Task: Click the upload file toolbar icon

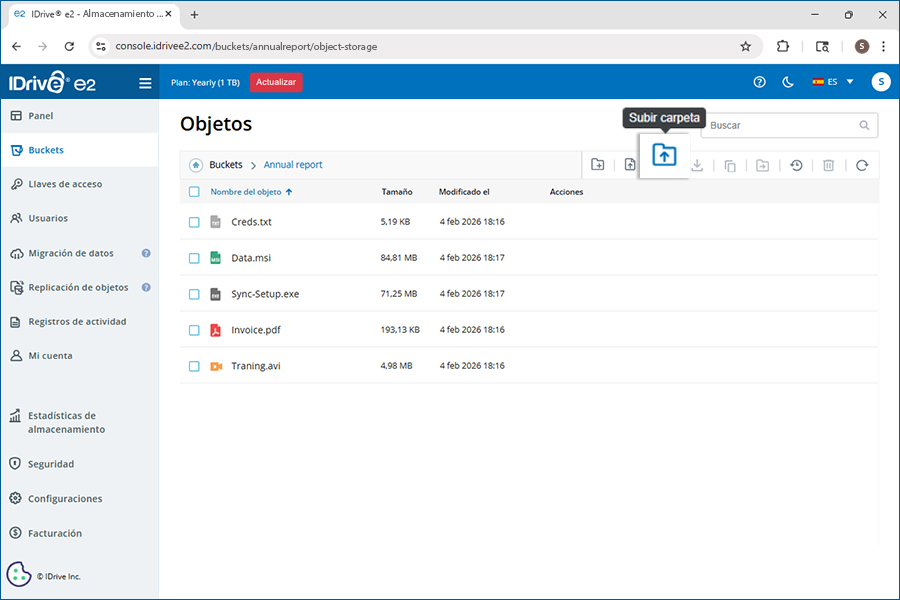Action: click(630, 165)
